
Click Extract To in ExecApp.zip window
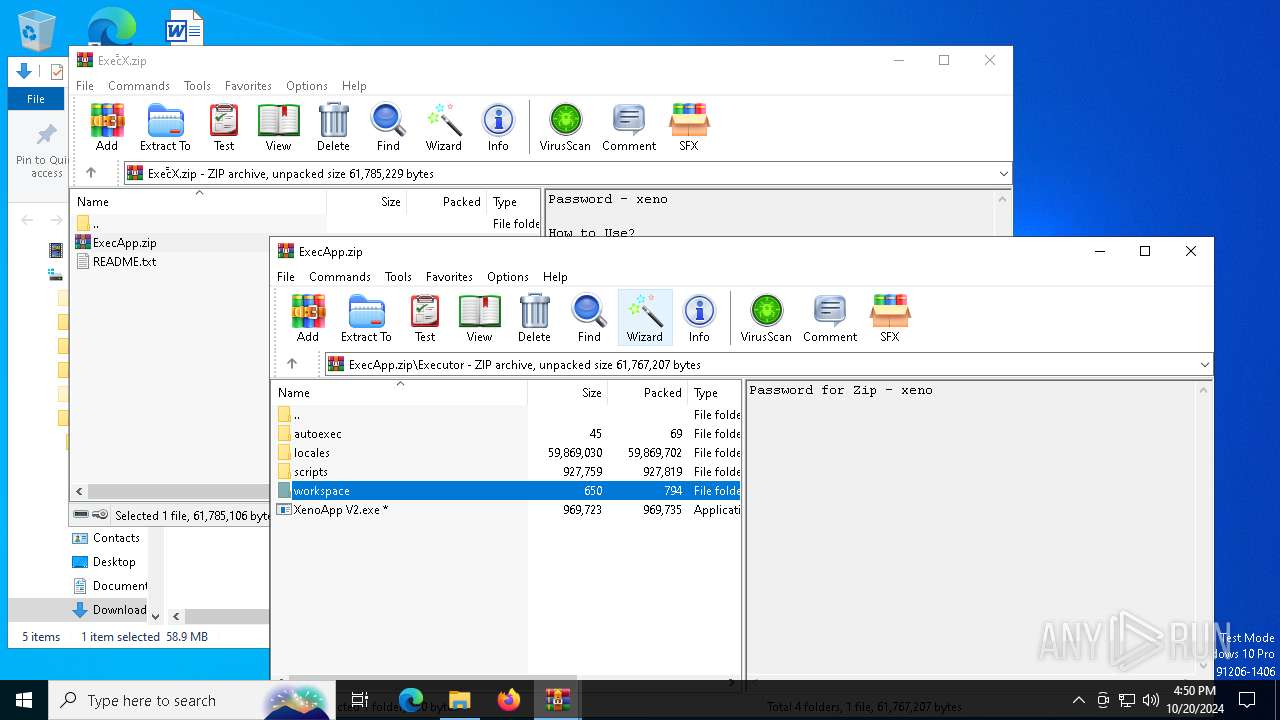tap(366, 319)
